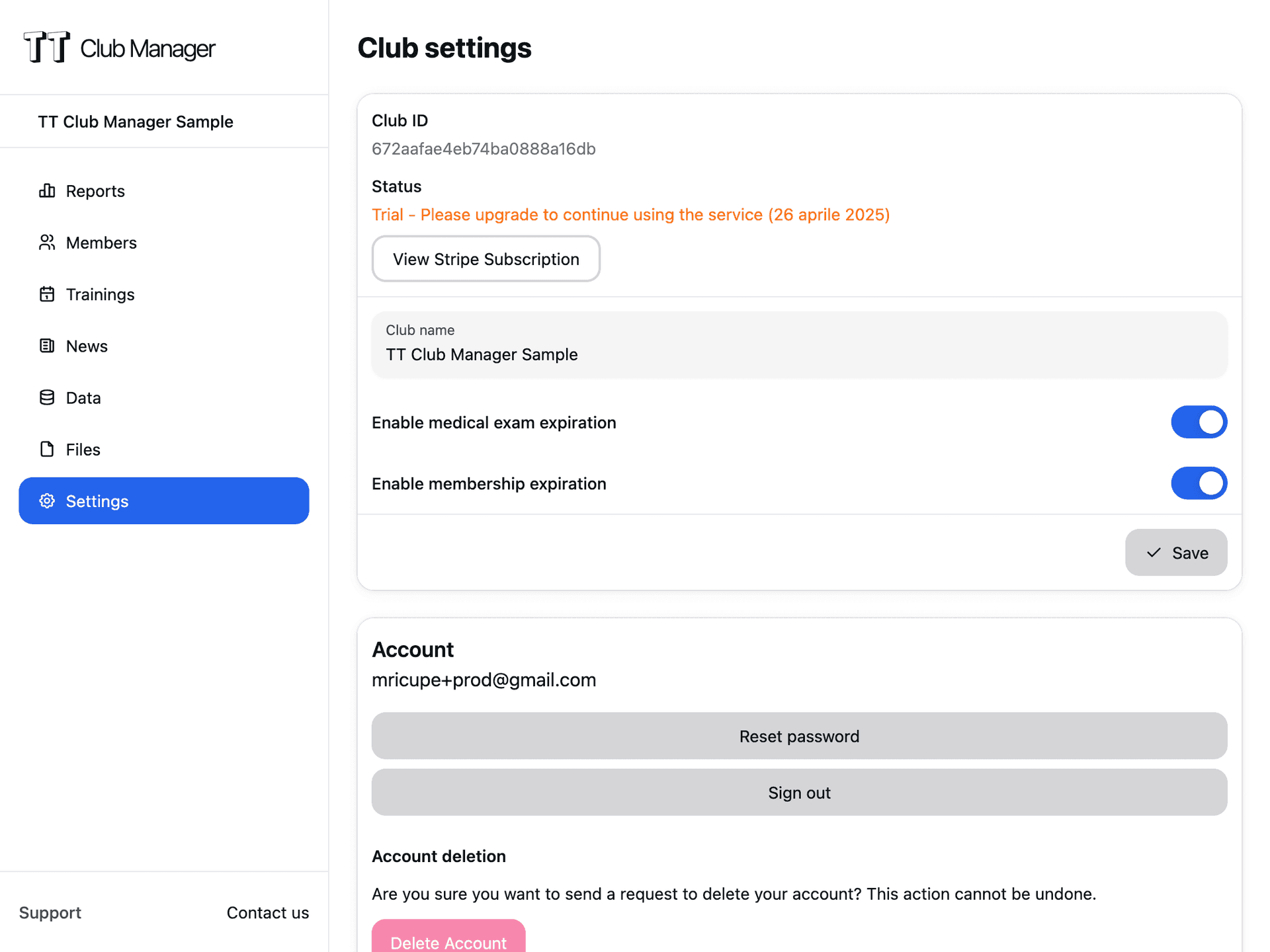Viewport: 1270px width, 952px height.
Task: Click the Settings gear icon
Action: pyautogui.click(x=47, y=501)
